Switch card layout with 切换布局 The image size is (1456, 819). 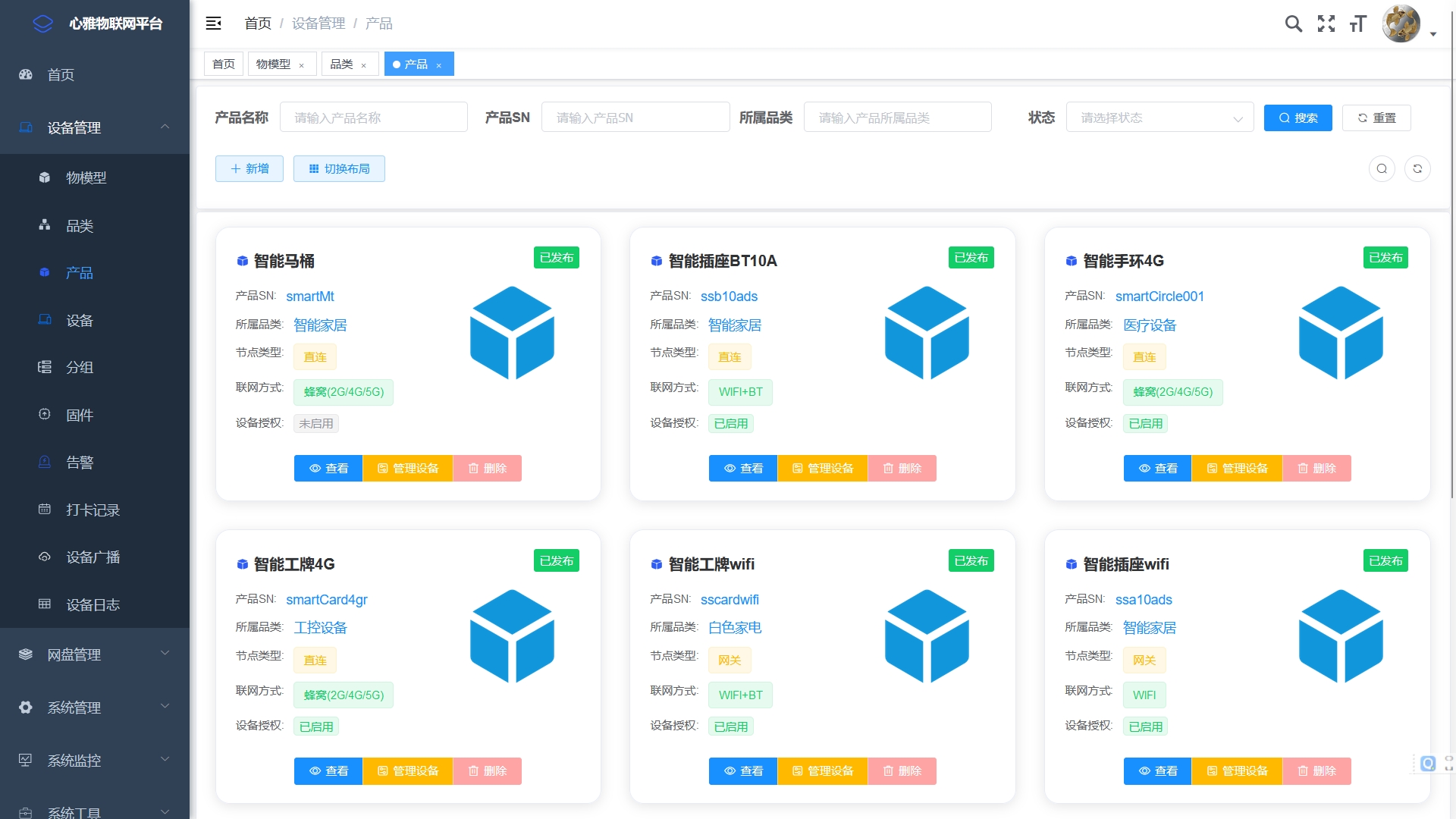[x=339, y=168]
